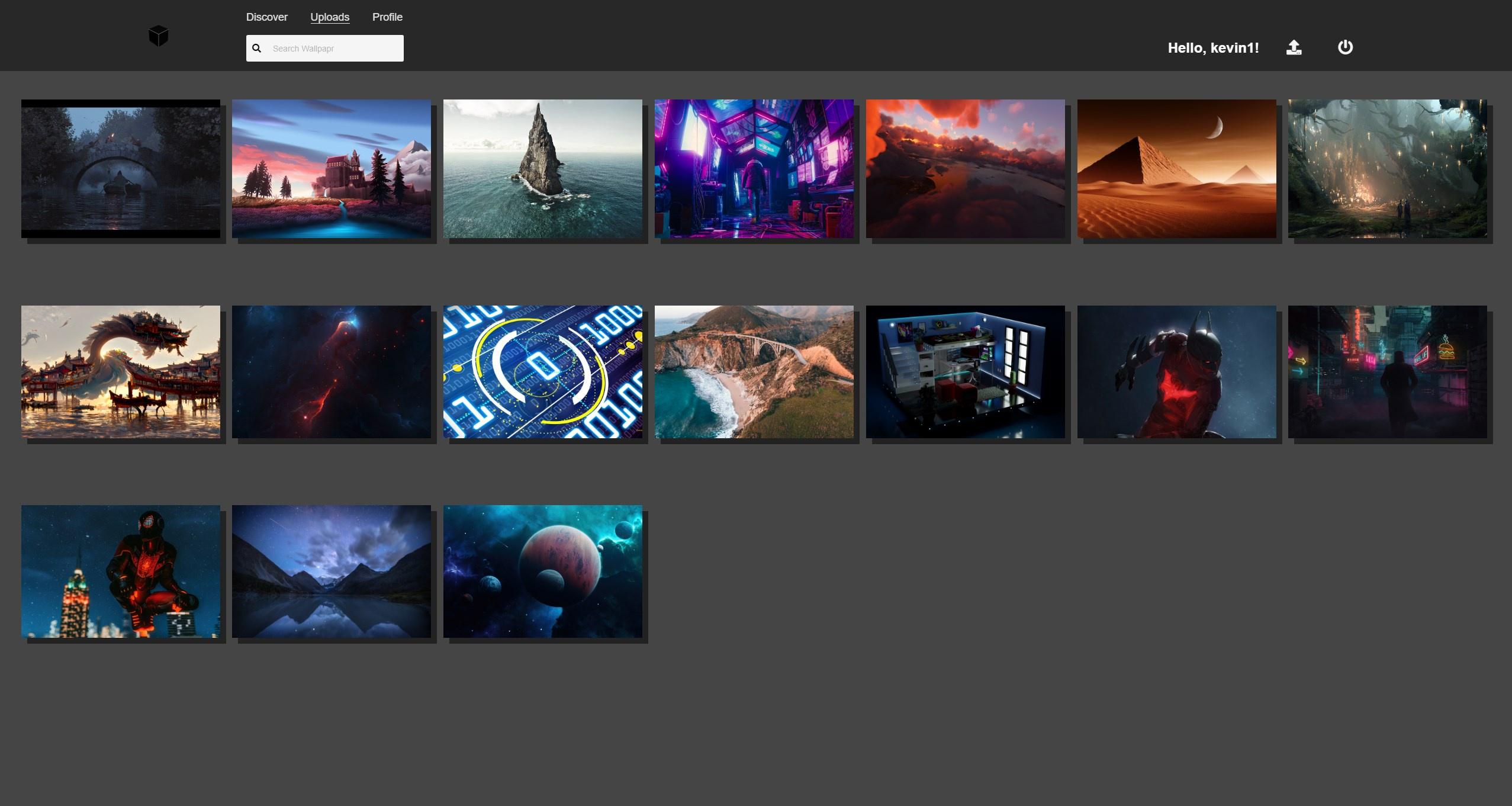View the isometric gaming room wallpaper
The image size is (1512, 806).
pos(965,372)
